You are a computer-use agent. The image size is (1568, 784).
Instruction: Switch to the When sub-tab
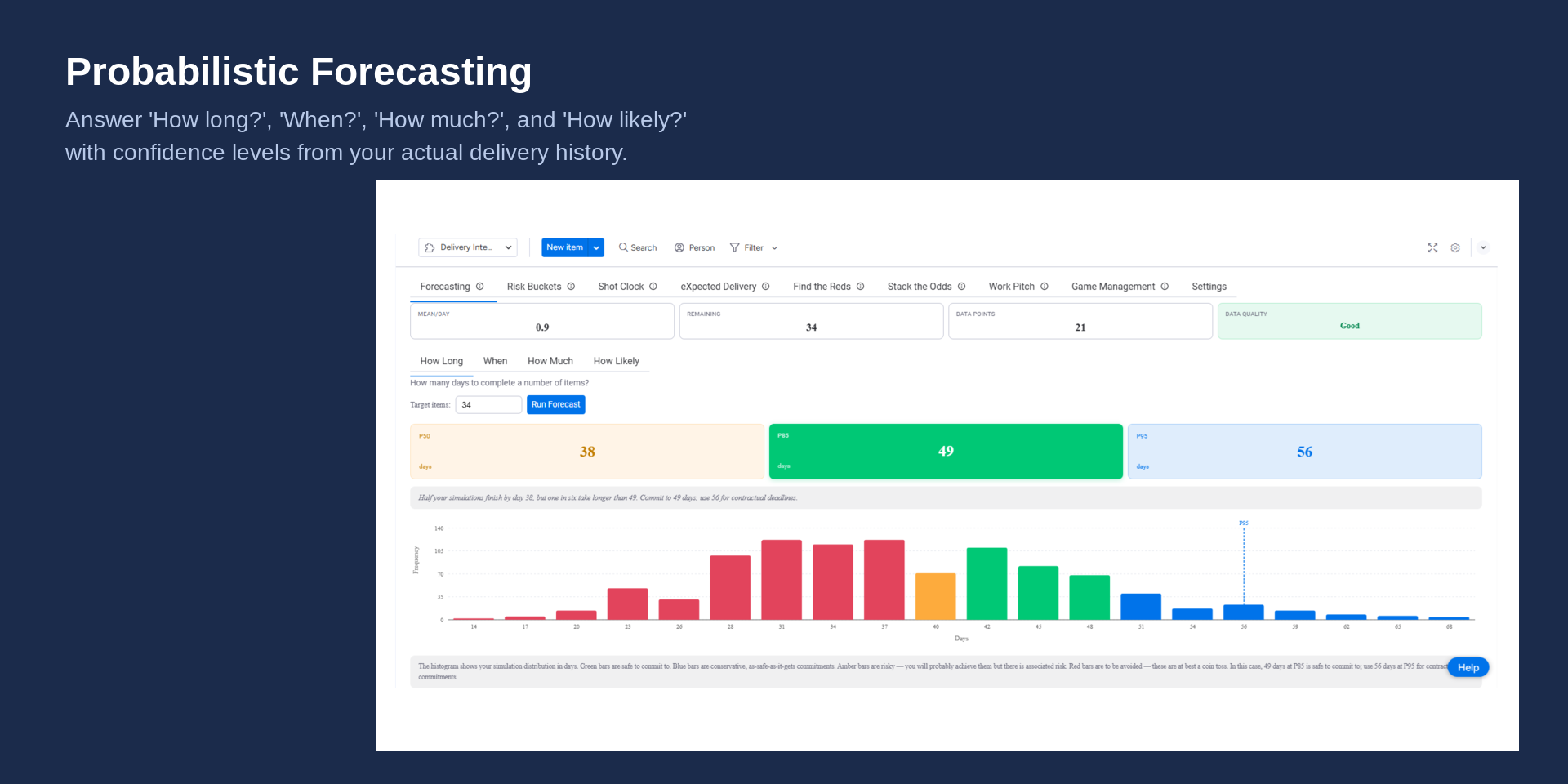(495, 361)
